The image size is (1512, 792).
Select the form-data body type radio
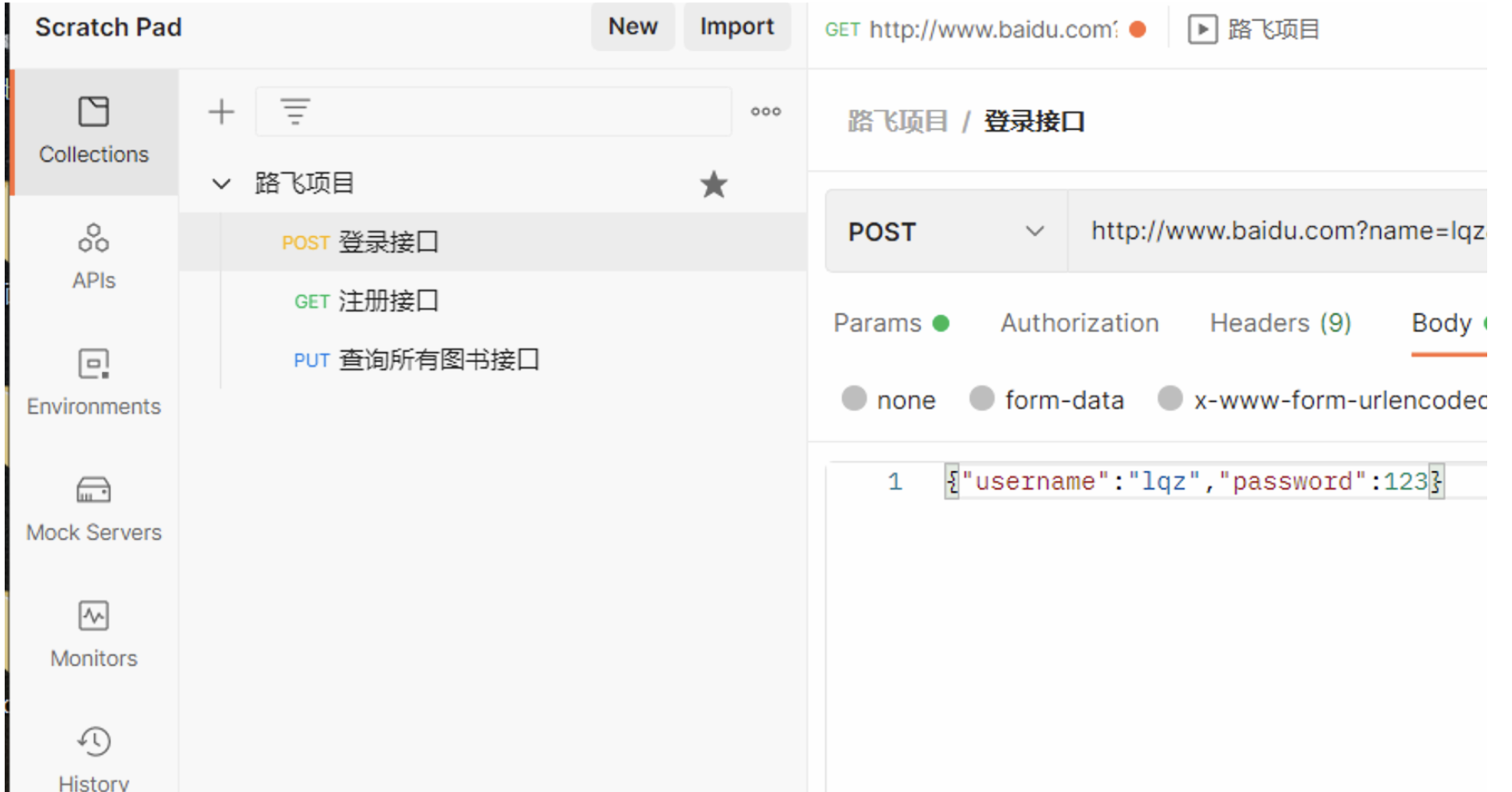tap(982, 399)
